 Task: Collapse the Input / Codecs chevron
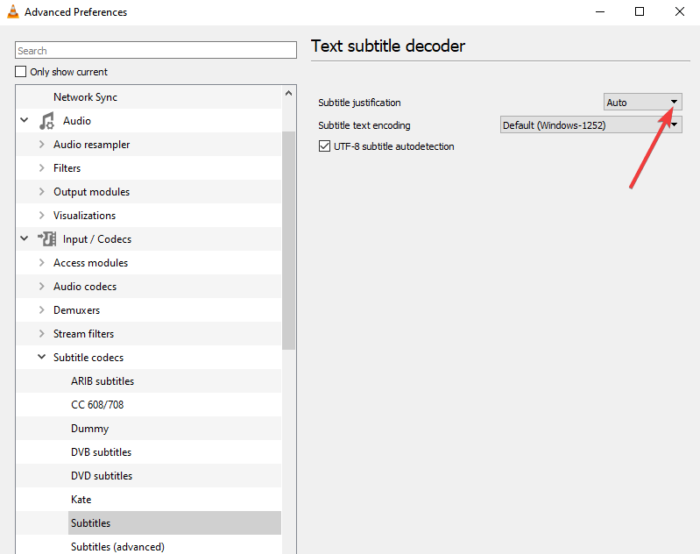[x=25, y=238]
